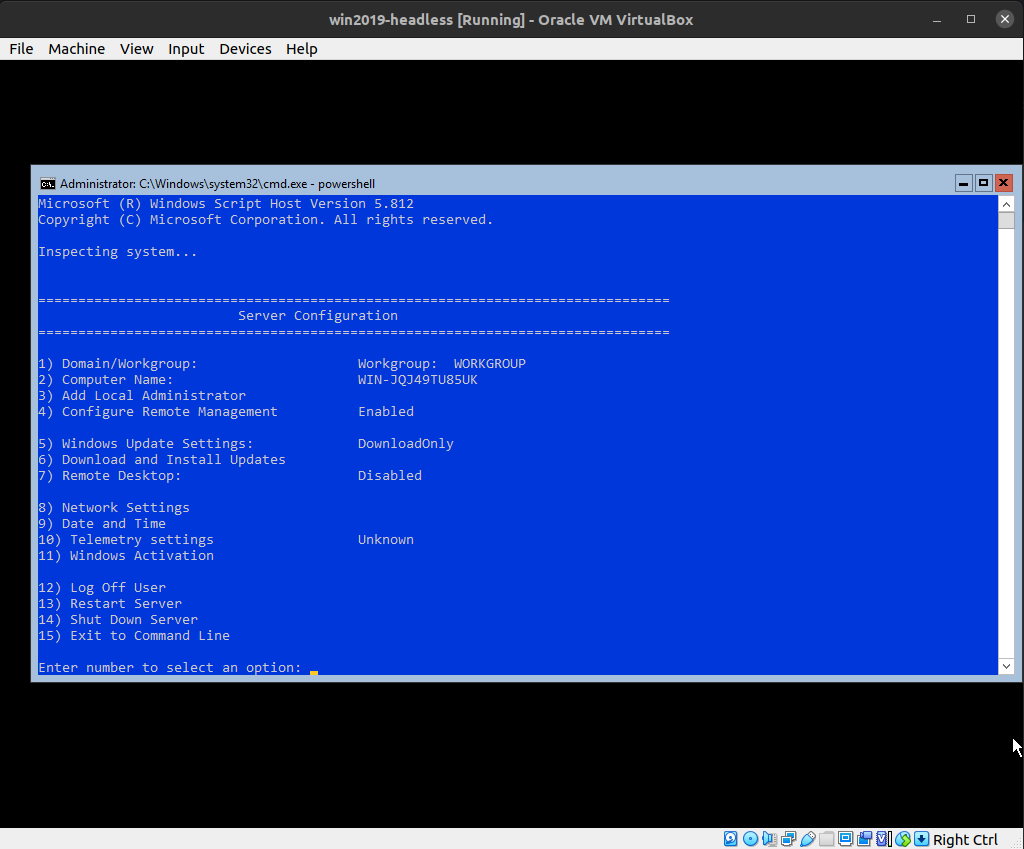Click the 'Server Configuration' heading
Image resolution: width=1024 pixels, height=849 pixels.
[318, 315]
